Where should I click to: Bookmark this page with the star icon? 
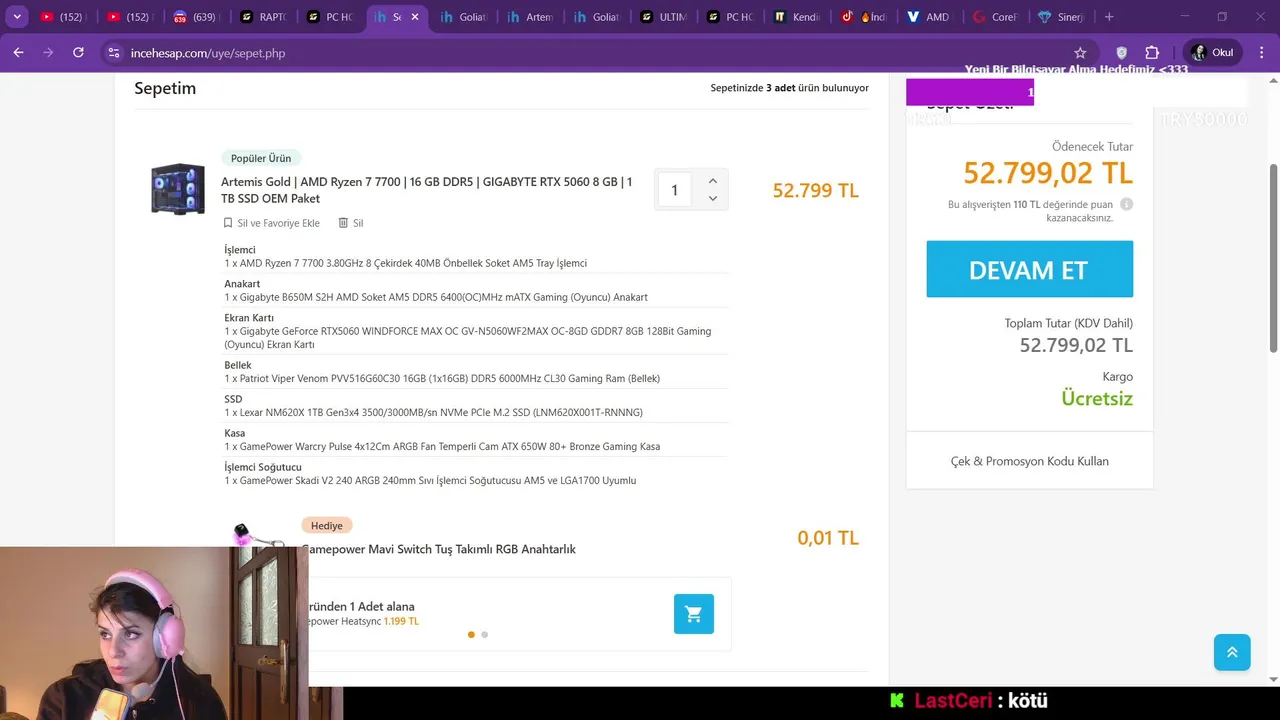[x=1080, y=52]
